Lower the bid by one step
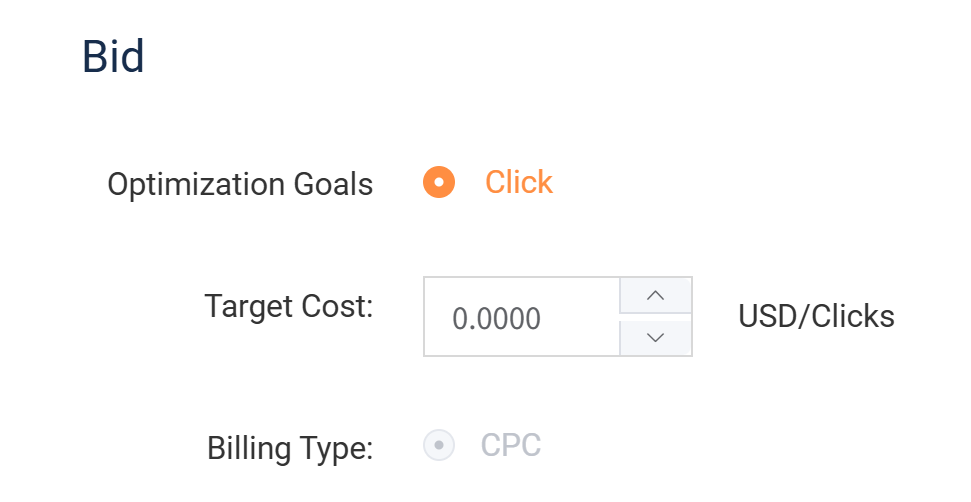The height and width of the screenshot is (502, 971). pyautogui.click(x=656, y=338)
